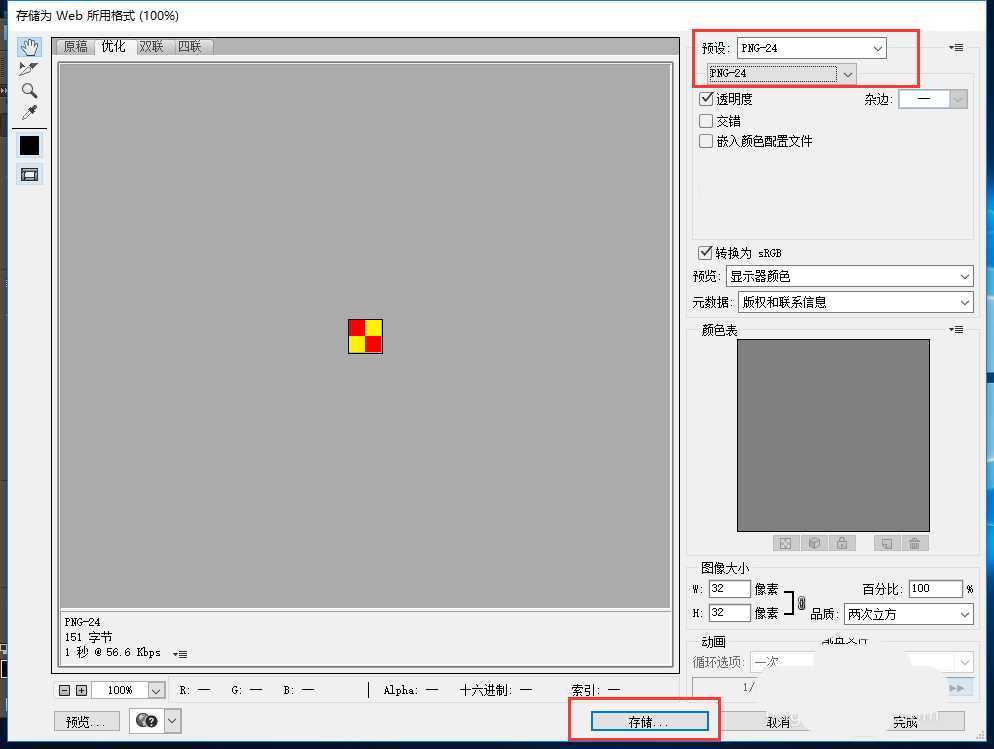Open the 品质 quality dropdown
The height and width of the screenshot is (749, 994).
[908, 614]
